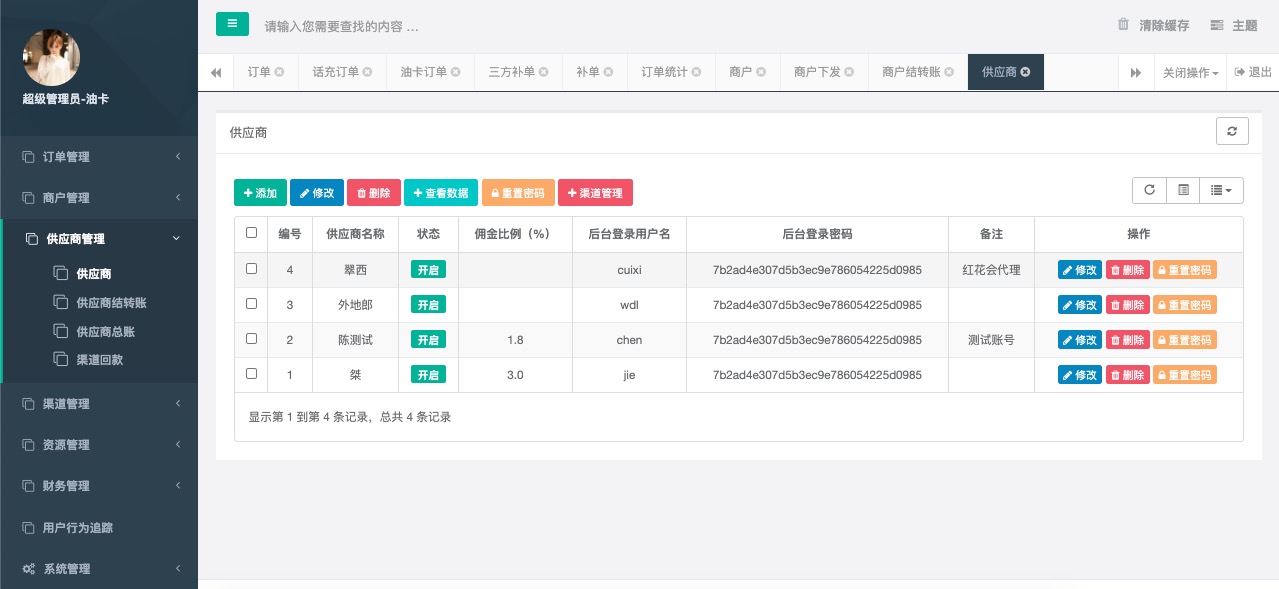Image resolution: width=1279 pixels, height=589 pixels.
Task: Close the 订单 tab using its x icon
Action: (279, 72)
